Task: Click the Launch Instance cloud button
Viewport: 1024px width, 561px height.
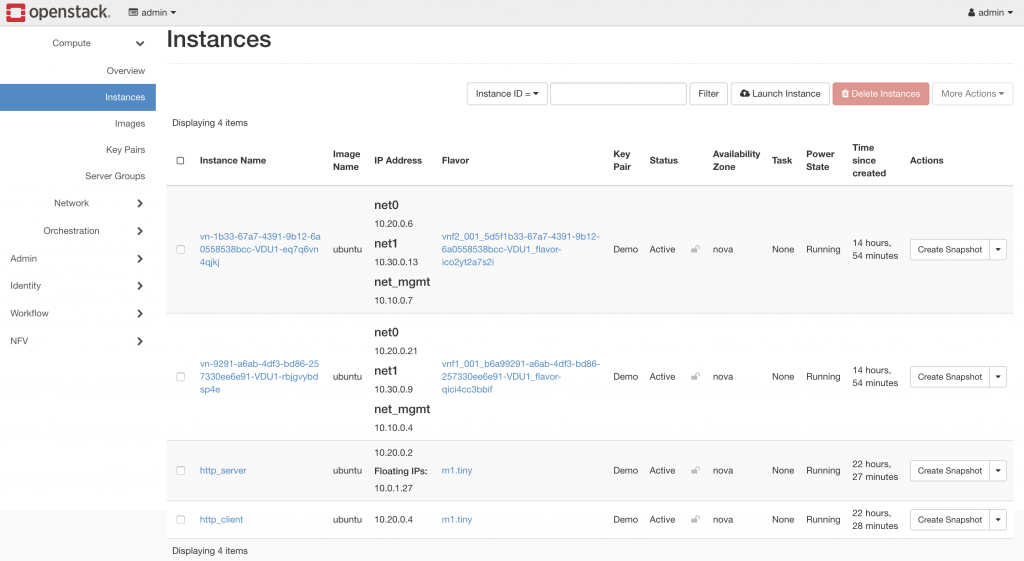Action: pos(780,94)
